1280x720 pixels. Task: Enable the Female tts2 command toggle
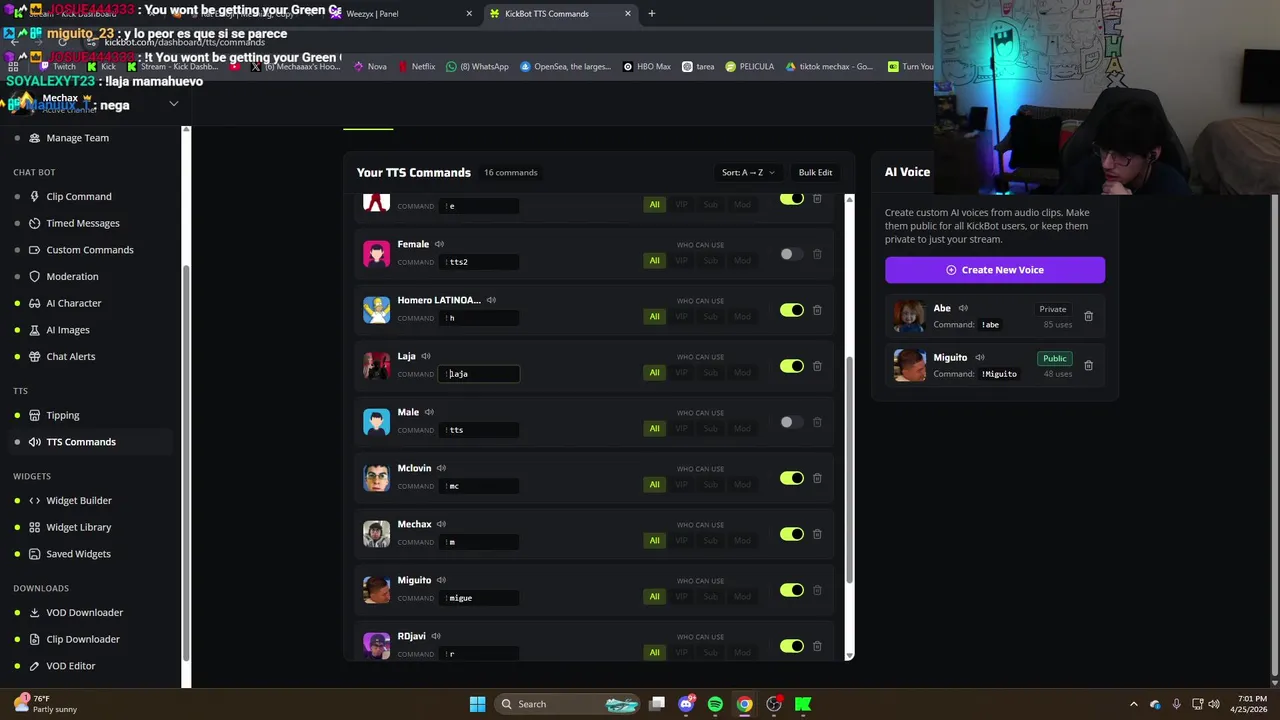(791, 254)
